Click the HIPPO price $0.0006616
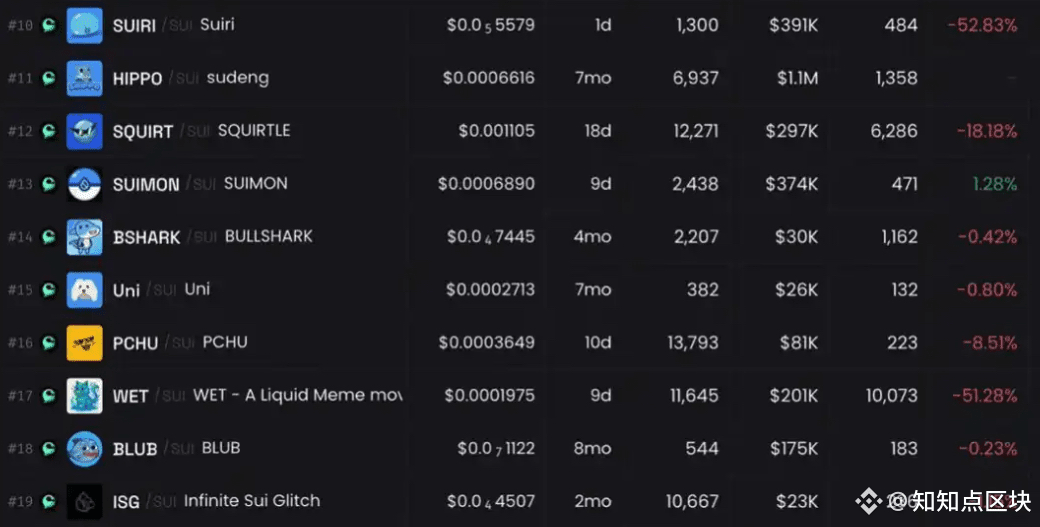1040x527 pixels. click(x=489, y=78)
